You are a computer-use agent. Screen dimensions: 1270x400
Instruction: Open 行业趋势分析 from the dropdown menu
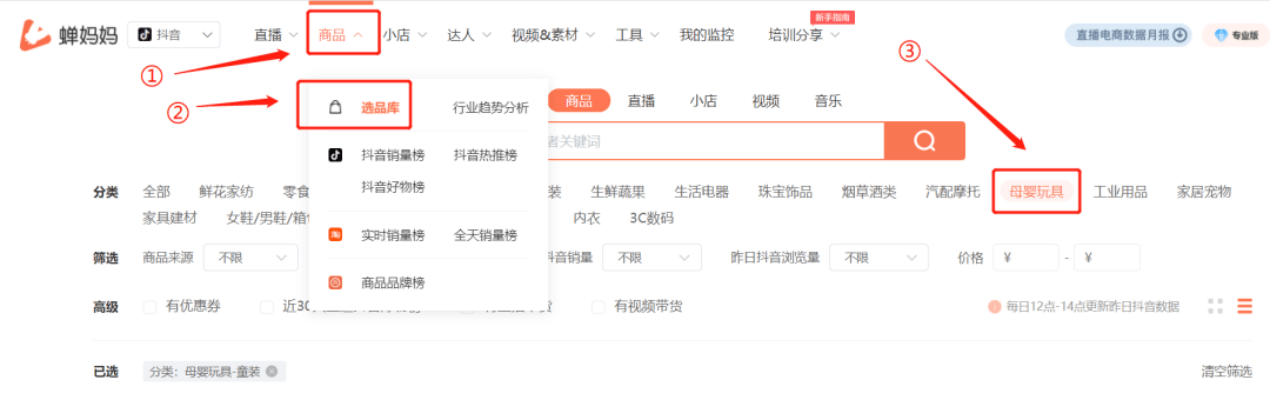coord(490,108)
